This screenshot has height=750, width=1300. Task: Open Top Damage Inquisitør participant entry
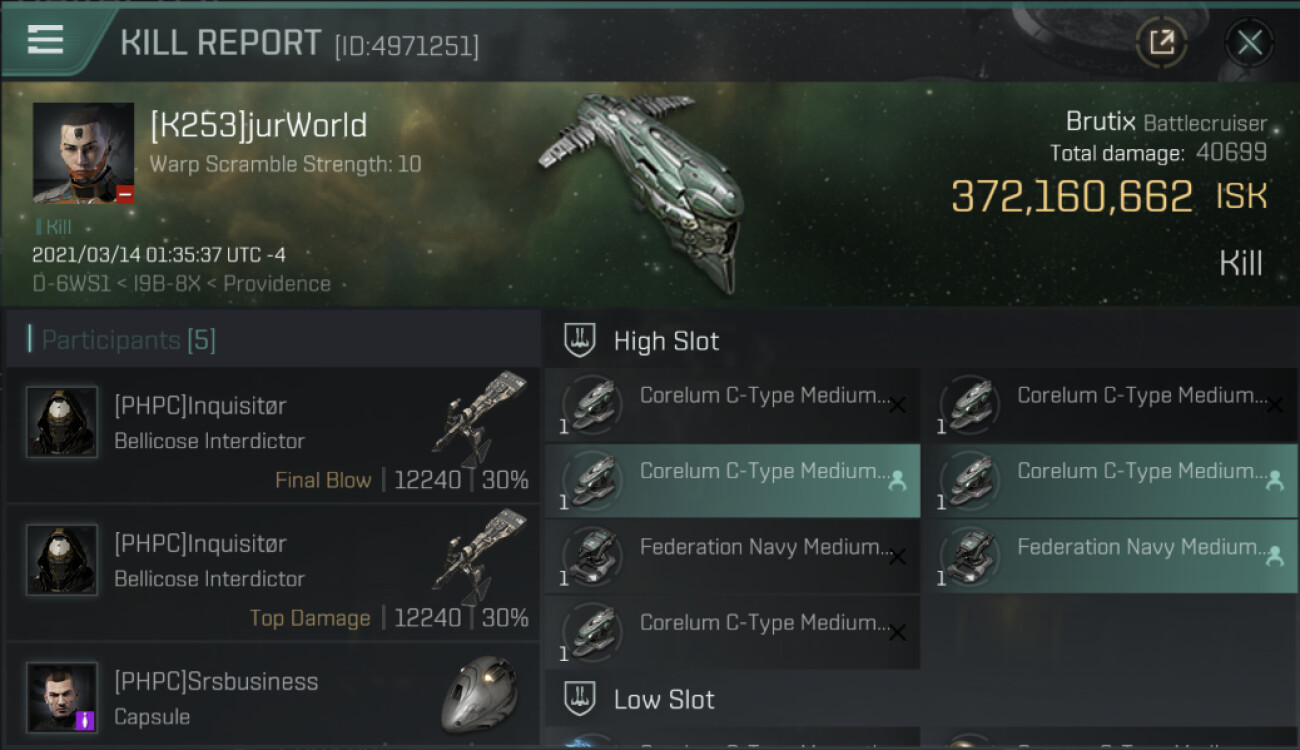coord(272,573)
